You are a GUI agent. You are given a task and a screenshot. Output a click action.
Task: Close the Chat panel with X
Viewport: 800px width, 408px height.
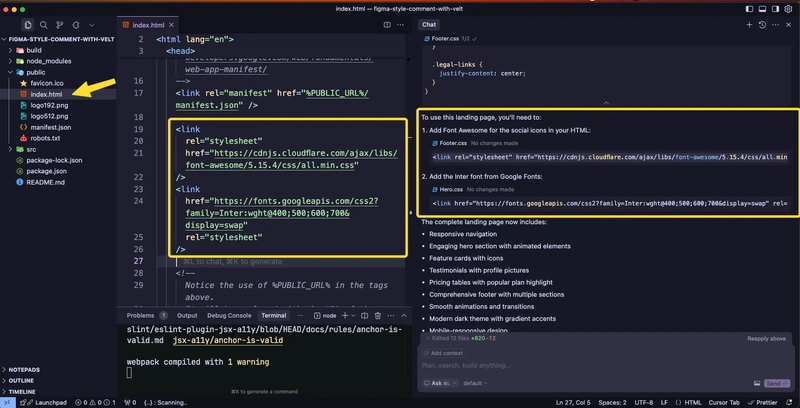pyautogui.click(x=788, y=24)
